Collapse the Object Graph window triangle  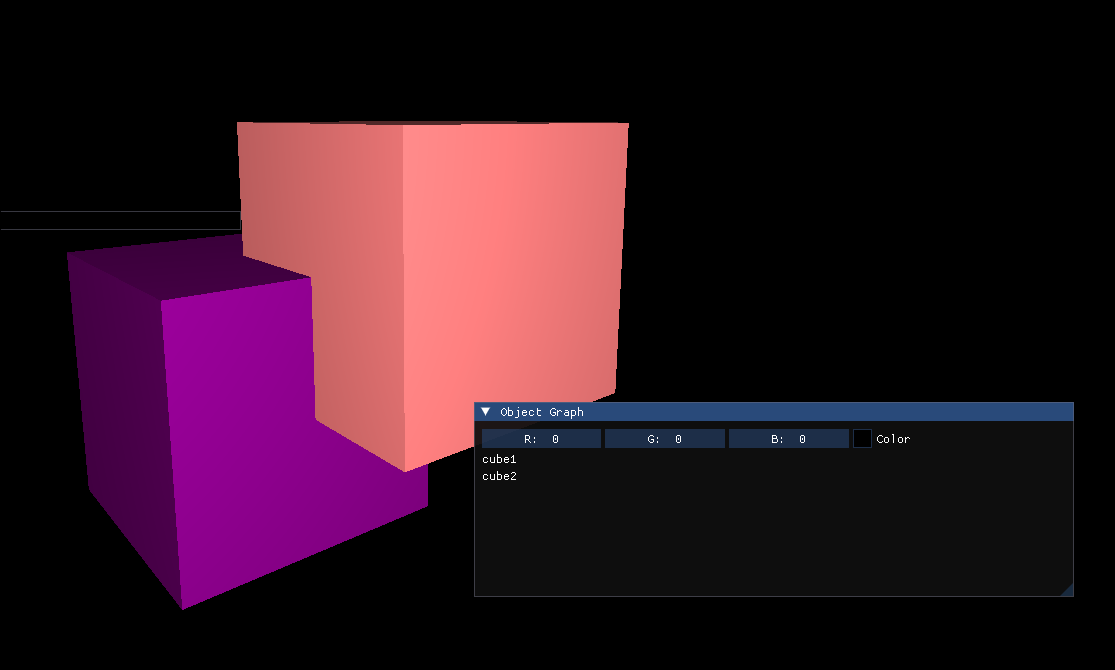pyautogui.click(x=486, y=412)
